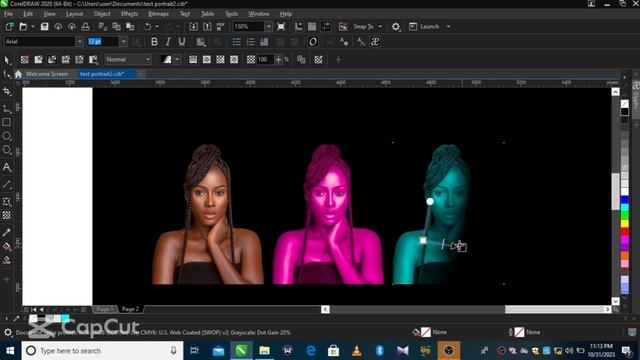Toggle bulleted list
Image resolution: width=640 pixels, height=360 pixels.
point(236,42)
